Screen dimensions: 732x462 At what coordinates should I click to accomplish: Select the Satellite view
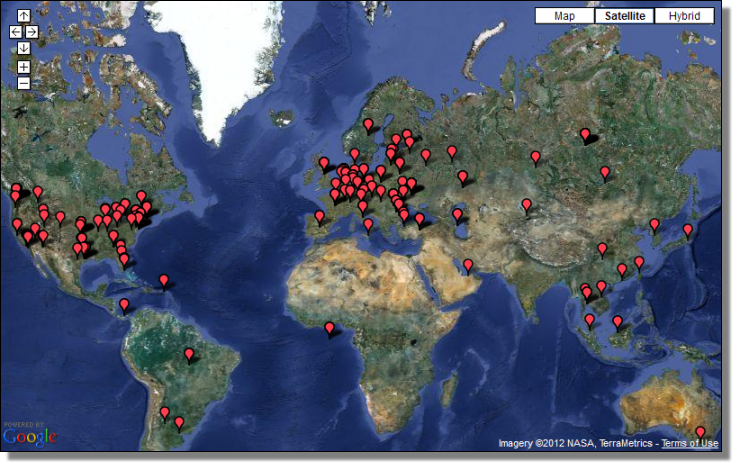pyautogui.click(x=625, y=16)
